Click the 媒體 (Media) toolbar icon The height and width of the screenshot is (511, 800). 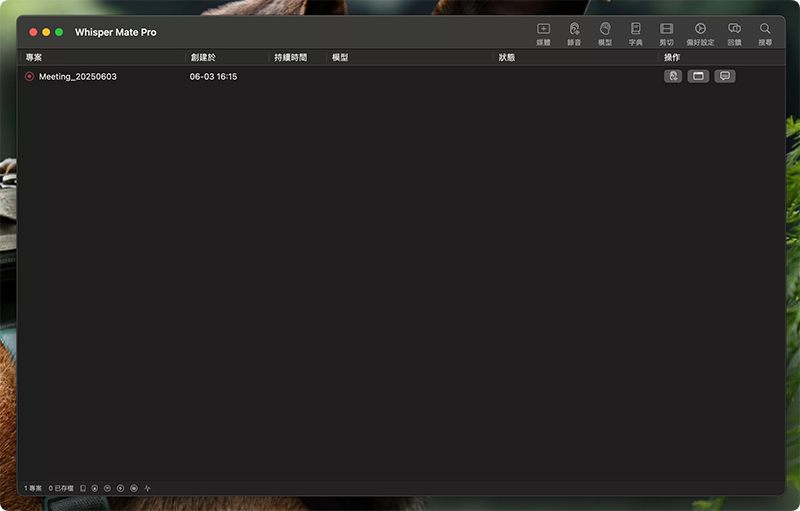543,30
